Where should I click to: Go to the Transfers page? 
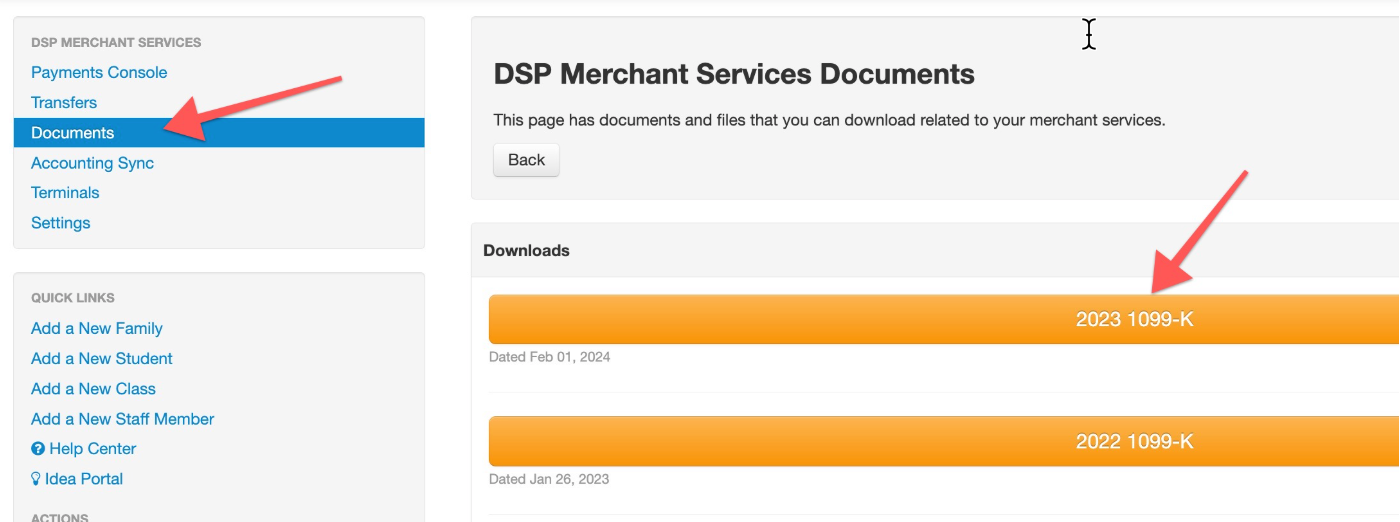click(x=64, y=102)
